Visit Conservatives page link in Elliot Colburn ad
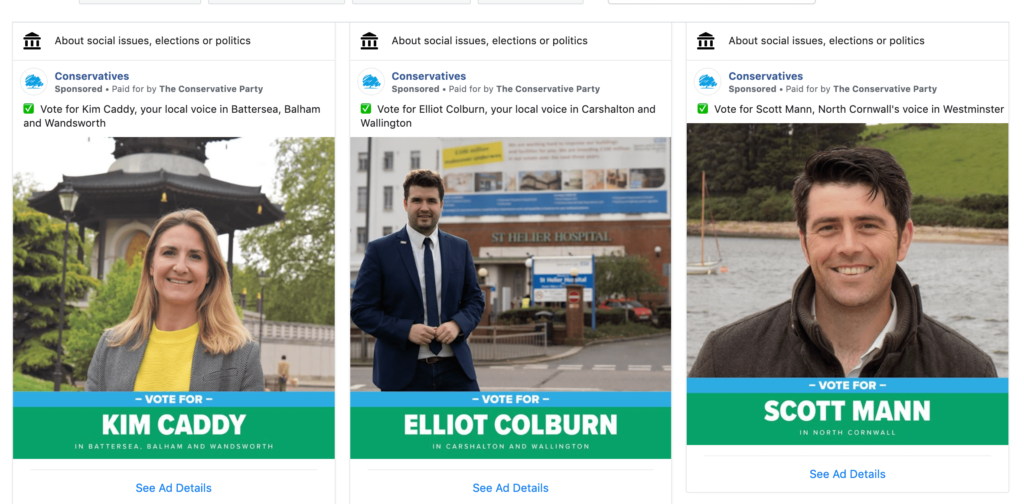 [x=429, y=76]
